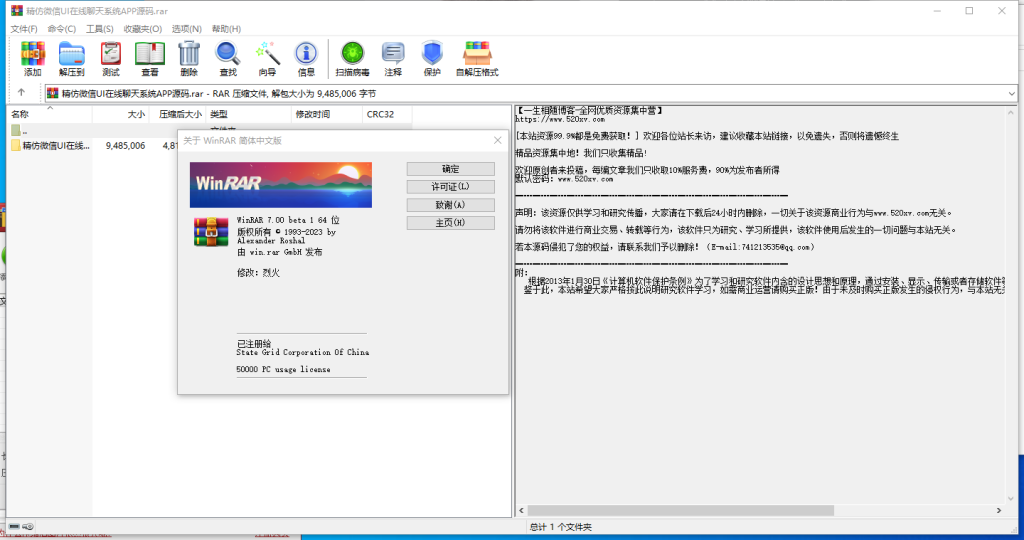Click the Test (测试) toolbar icon
Image resolution: width=1024 pixels, height=540 pixels.
(x=110, y=59)
